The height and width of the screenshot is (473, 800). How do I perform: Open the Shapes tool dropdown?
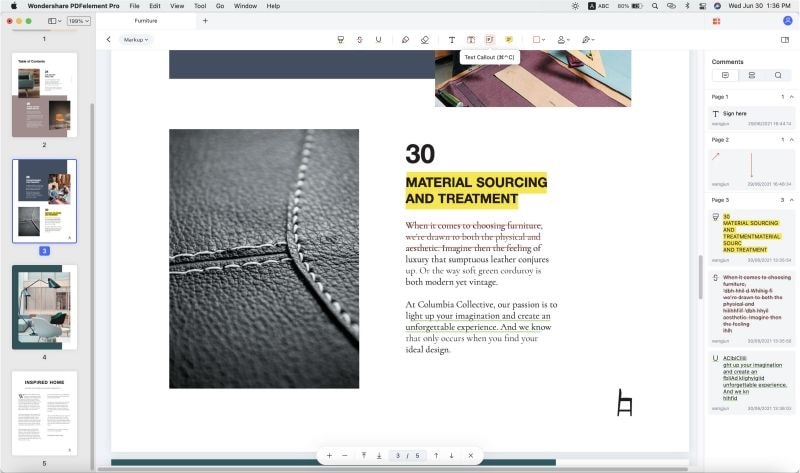pyautogui.click(x=539, y=40)
